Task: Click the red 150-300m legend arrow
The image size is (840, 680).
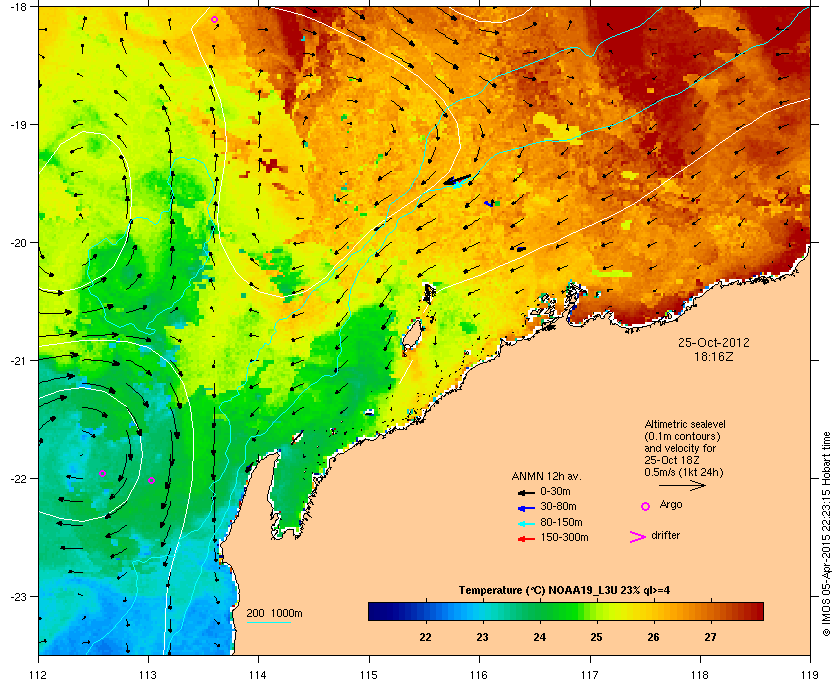Action: (526, 539)
